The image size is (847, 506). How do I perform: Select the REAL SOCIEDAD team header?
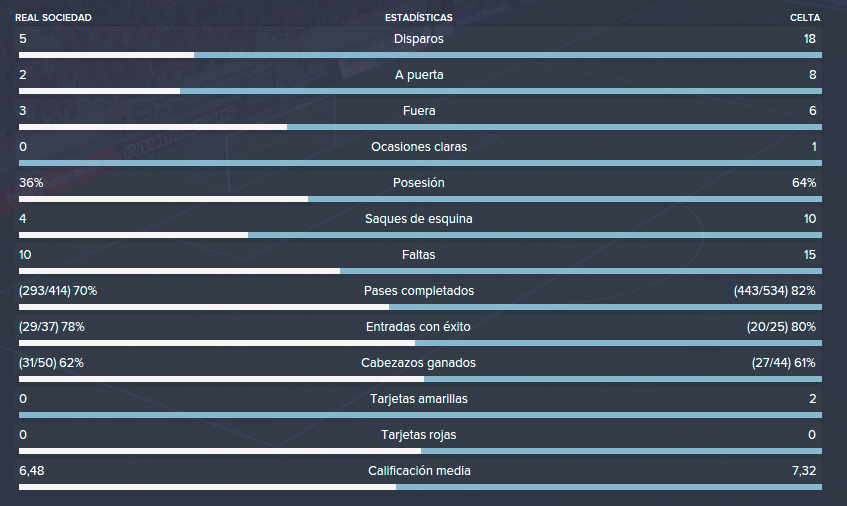pyautogui.click(x=53, y=18)
